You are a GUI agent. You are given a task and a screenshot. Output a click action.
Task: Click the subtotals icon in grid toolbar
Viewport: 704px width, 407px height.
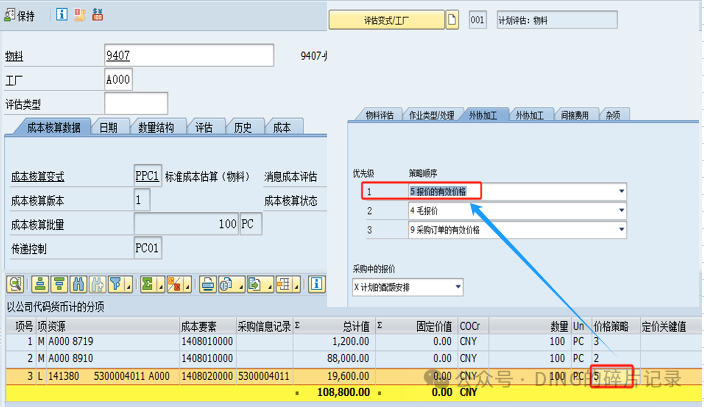click(175, 284)
